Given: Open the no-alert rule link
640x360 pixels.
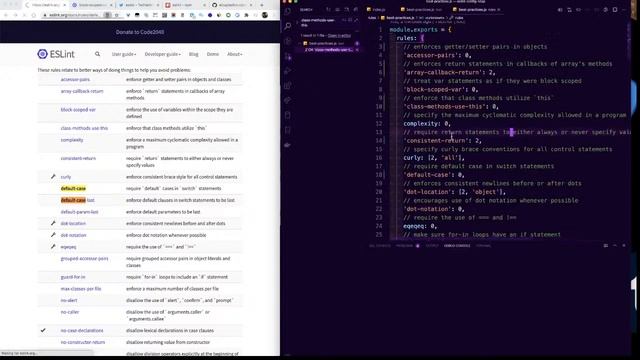Looking at the screenshot, I should 69,300.
